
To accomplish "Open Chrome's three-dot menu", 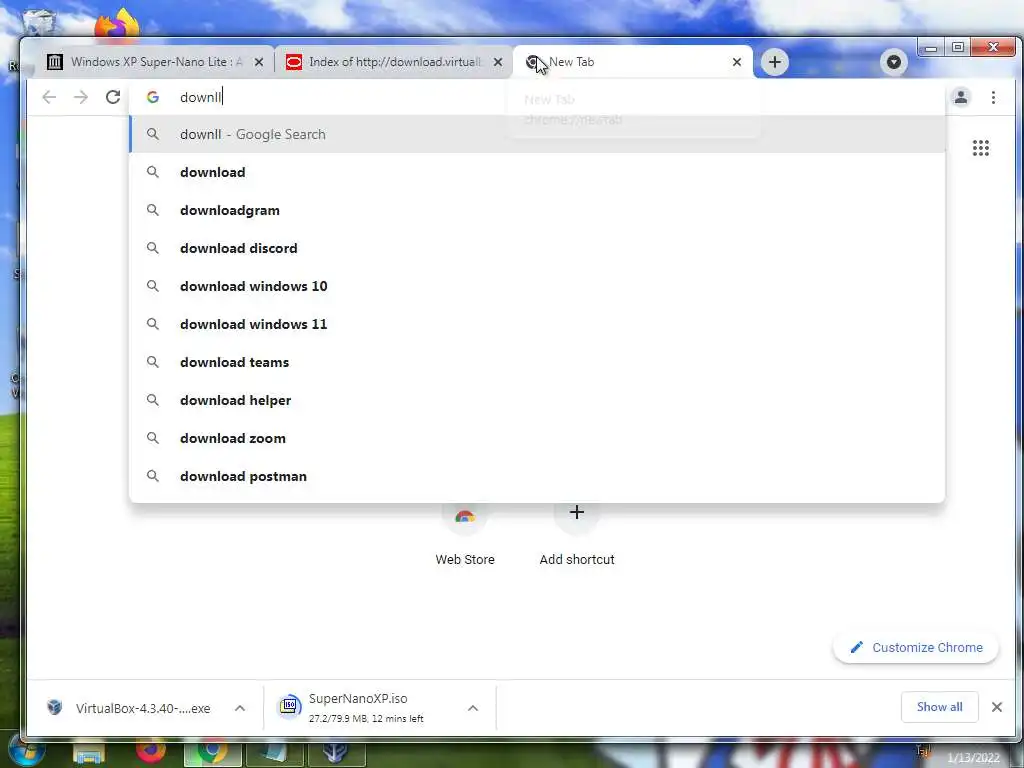I will pyautogui.click(x=993, y=97).
